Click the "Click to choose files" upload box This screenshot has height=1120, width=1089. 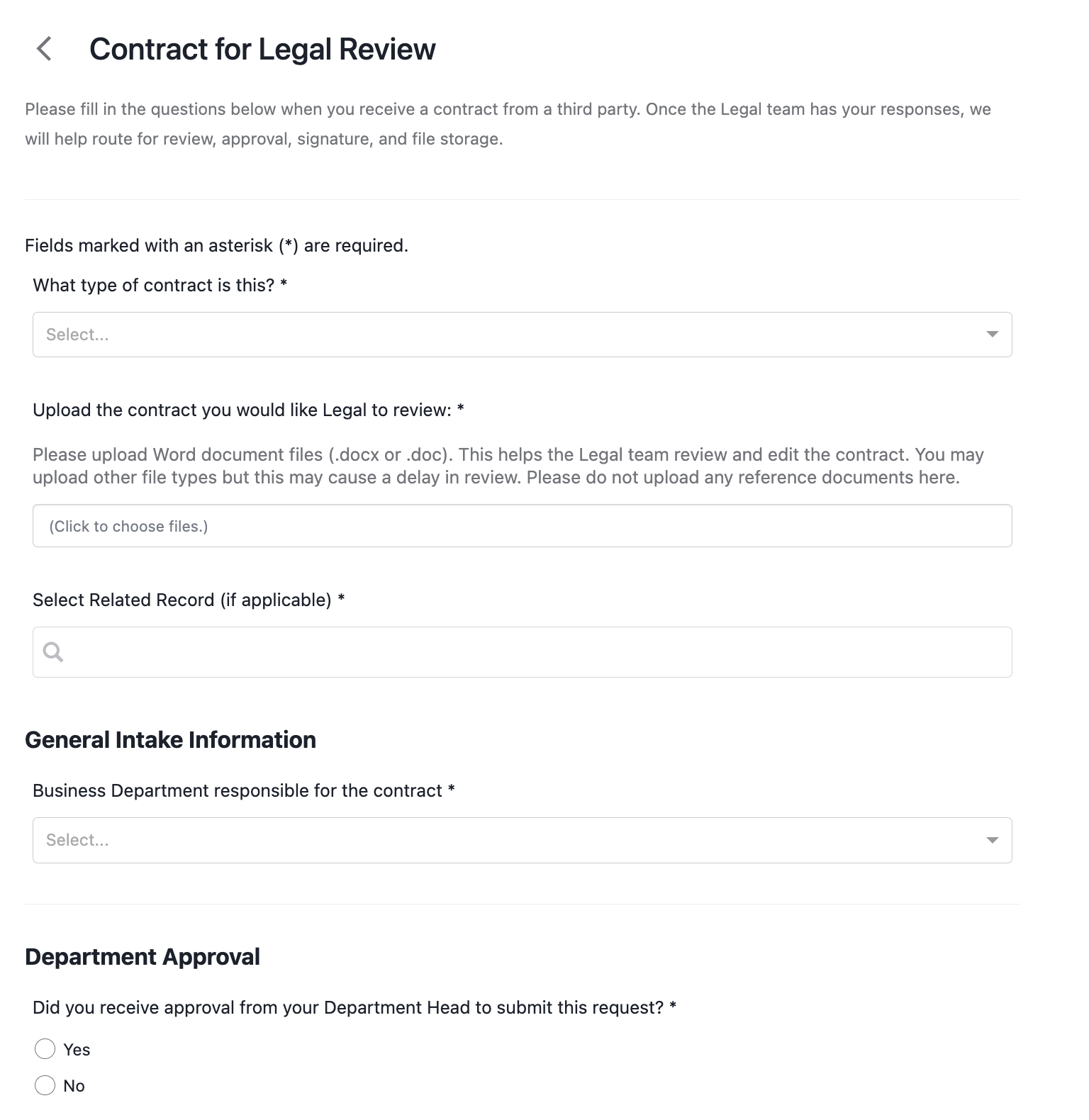522,525
